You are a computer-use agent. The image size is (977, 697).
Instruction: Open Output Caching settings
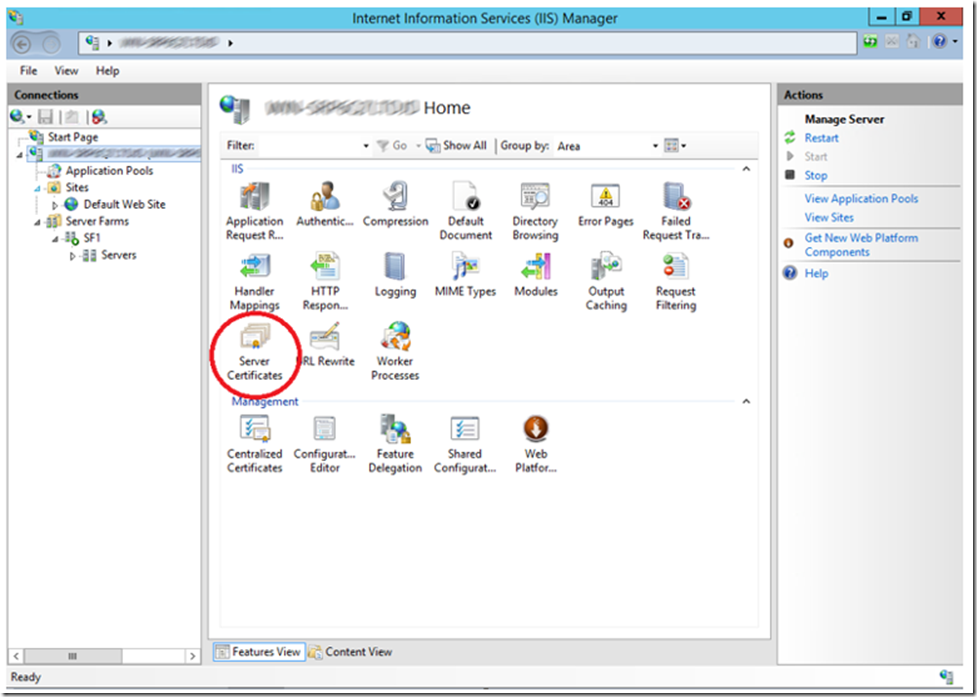tap(606, 281)
